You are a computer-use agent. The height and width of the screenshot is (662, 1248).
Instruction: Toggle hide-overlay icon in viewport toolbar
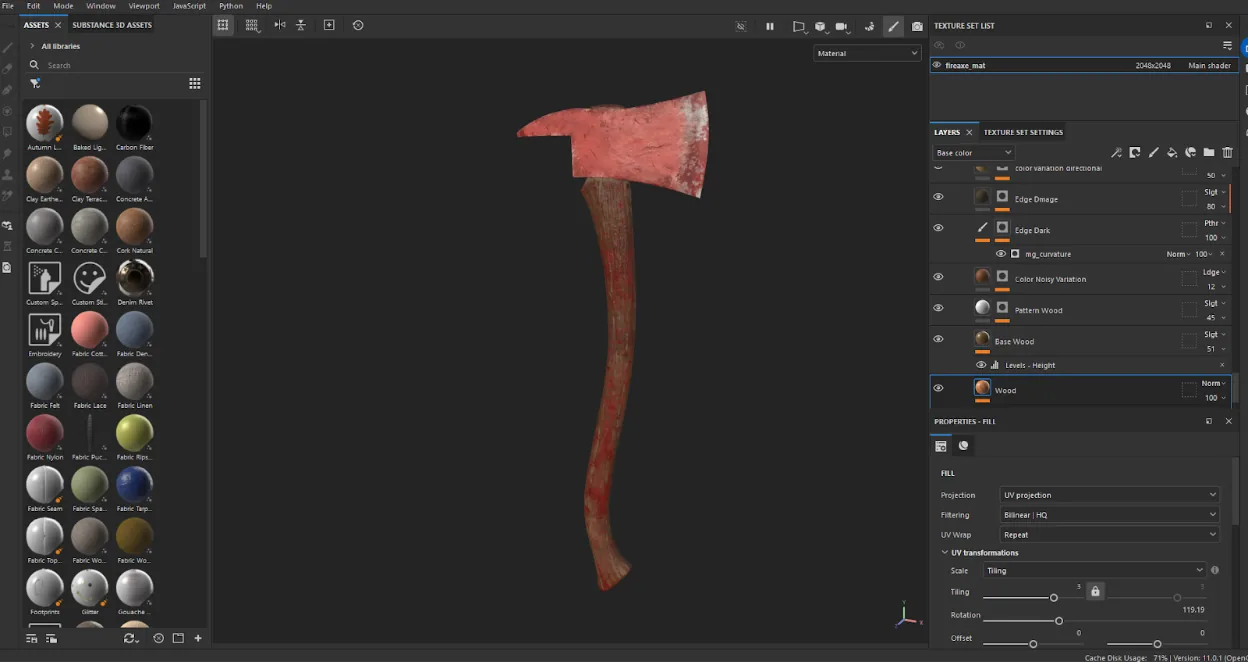(741, 27)
